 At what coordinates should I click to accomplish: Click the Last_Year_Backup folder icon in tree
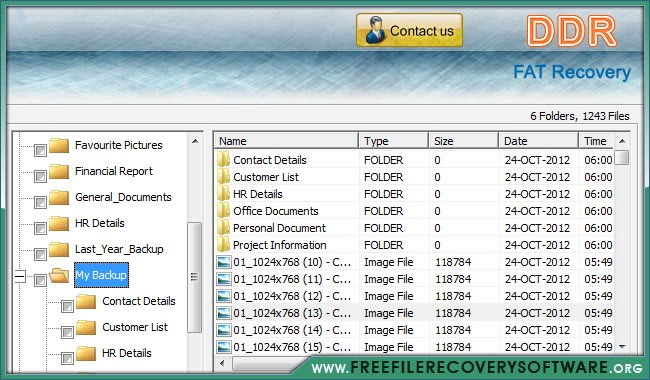(59, 249)
